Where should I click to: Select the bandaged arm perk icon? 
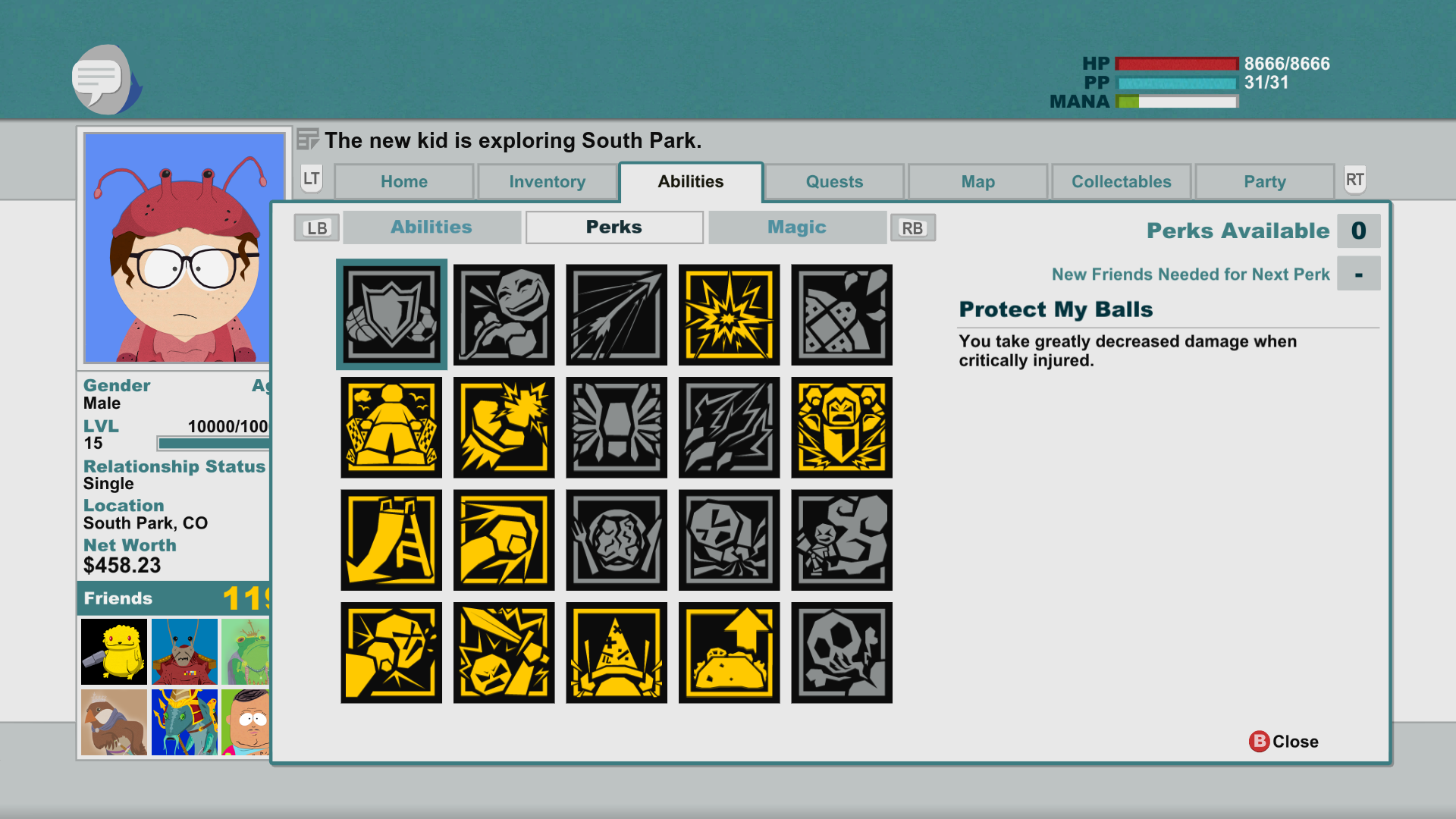[842, 315]
